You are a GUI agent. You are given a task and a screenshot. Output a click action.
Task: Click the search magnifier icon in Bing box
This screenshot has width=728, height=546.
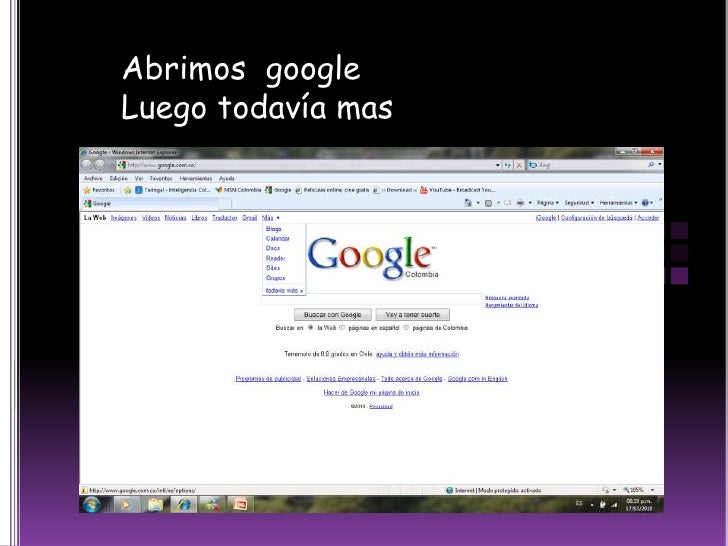pyautogui.click(x=650, y=165)
